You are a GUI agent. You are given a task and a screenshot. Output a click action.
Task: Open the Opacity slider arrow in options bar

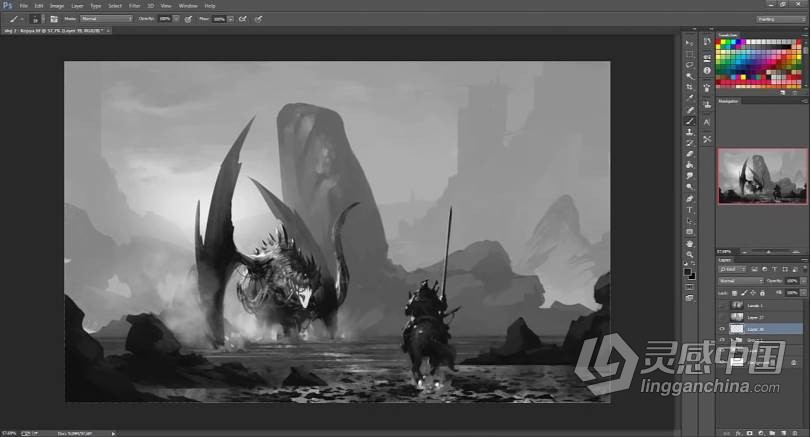coord(176,19)
